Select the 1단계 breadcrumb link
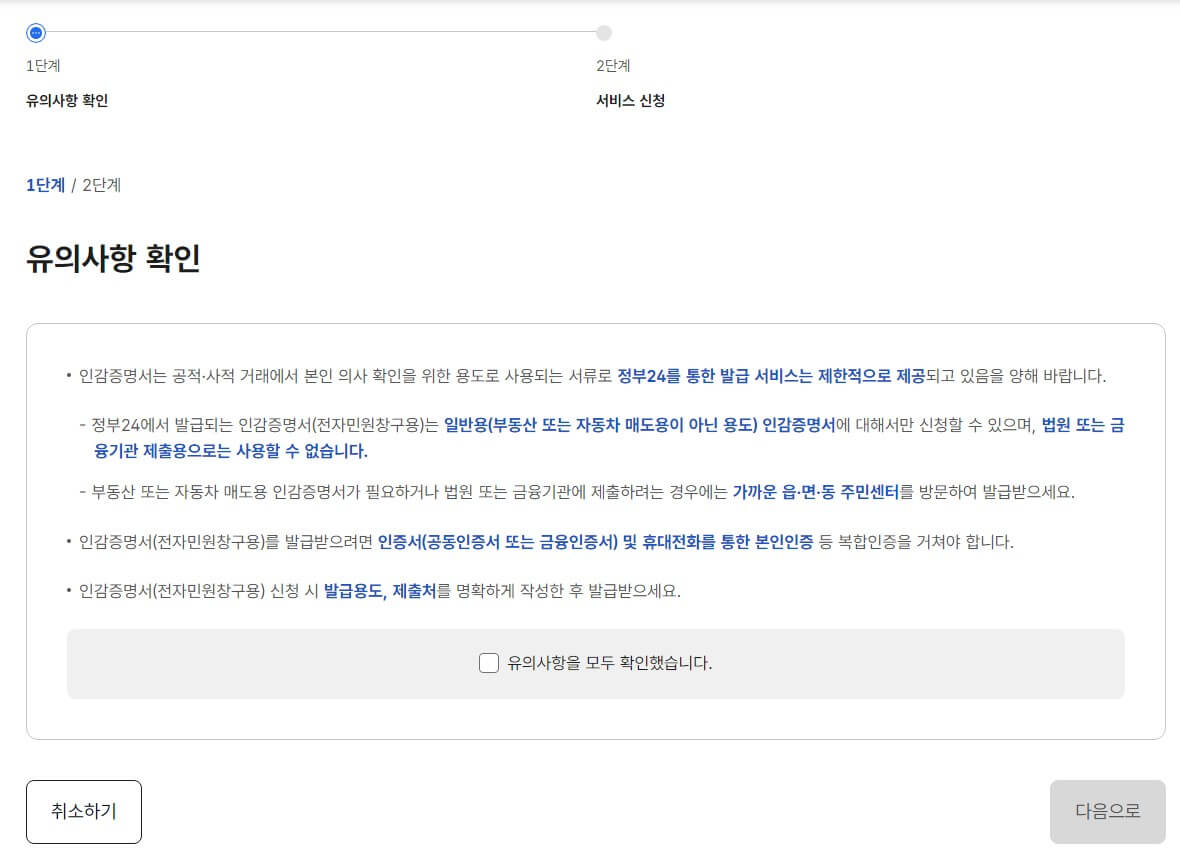Viewport: 1180px width, 852px height. 44,184
